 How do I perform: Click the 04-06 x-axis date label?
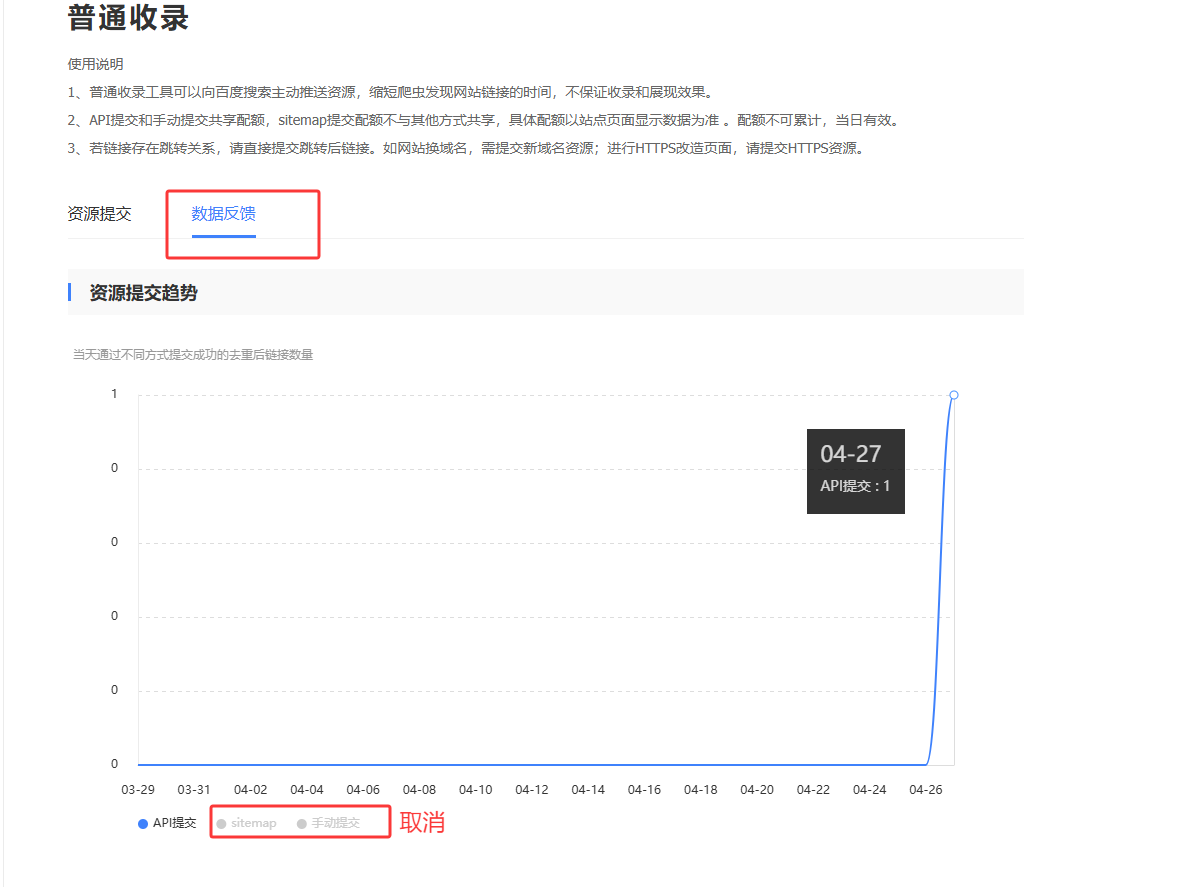tap(363, 789)
